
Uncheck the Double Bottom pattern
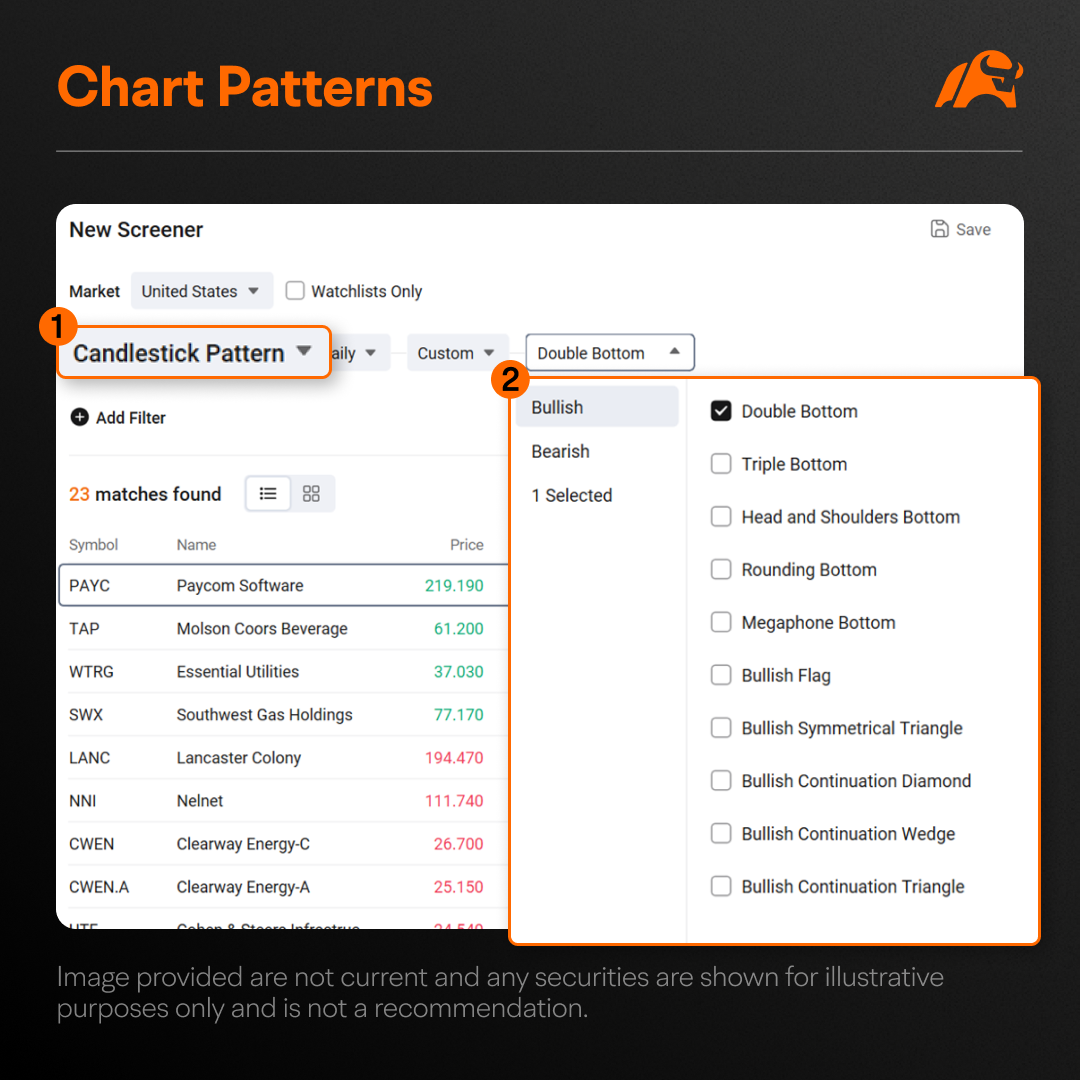[721, 411]
